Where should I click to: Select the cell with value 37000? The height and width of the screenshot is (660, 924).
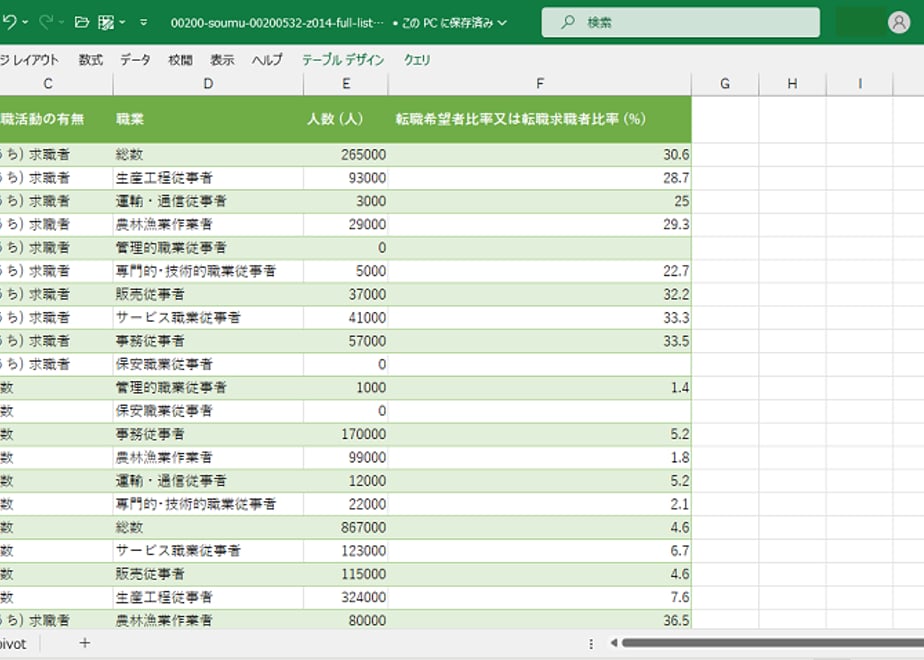[346, 294]
